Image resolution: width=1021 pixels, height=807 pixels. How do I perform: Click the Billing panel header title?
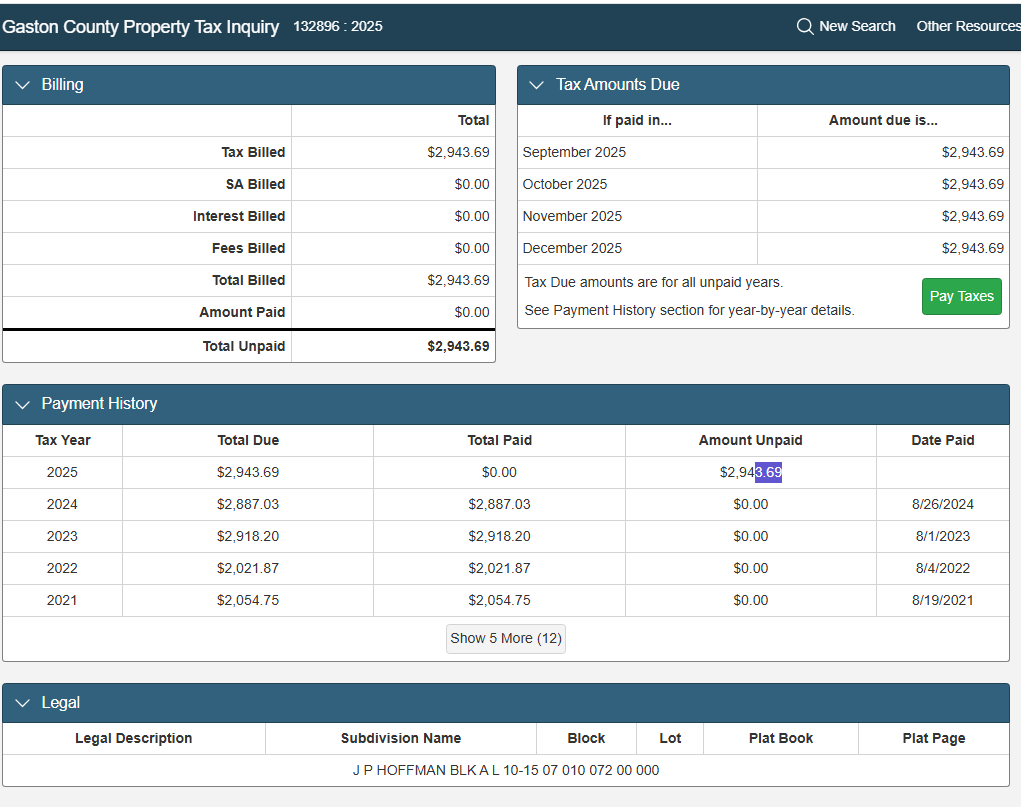[x=62, y=85]
